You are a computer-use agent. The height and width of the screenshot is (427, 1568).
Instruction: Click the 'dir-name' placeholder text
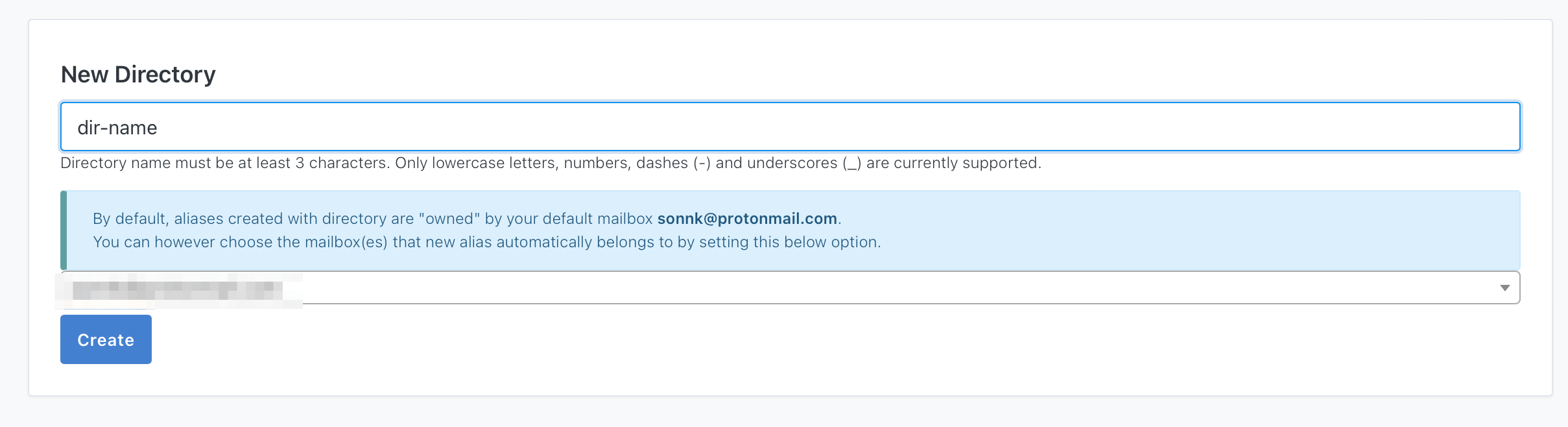click(x=117, y=128)
